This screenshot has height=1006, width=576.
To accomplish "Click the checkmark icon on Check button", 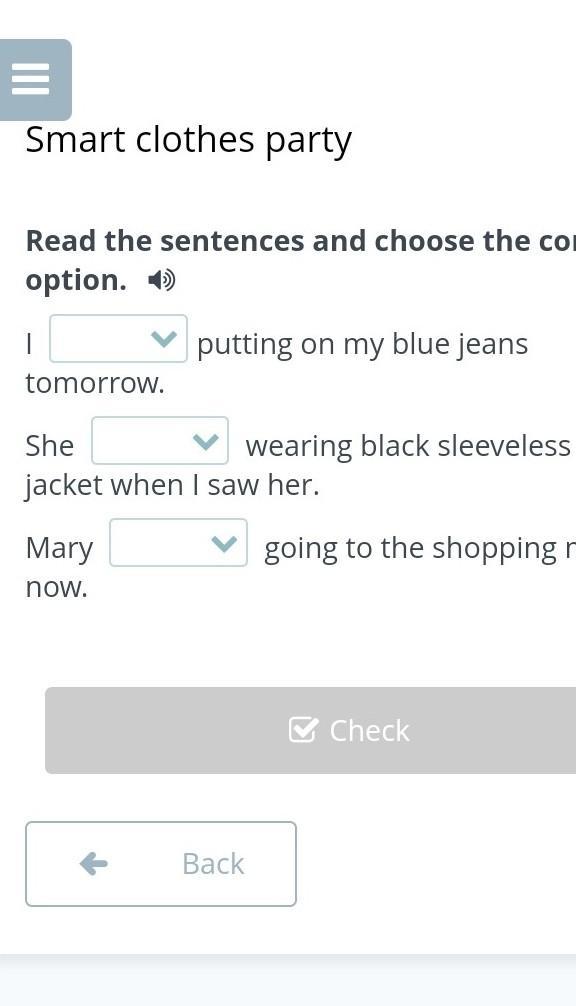I will click(x=303, y=729).
